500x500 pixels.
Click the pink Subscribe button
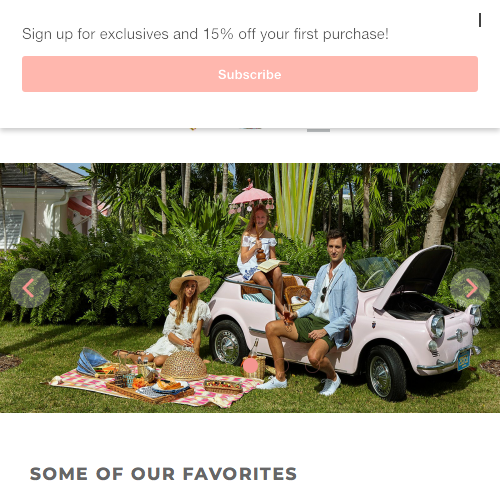click(x=250, y=74)
